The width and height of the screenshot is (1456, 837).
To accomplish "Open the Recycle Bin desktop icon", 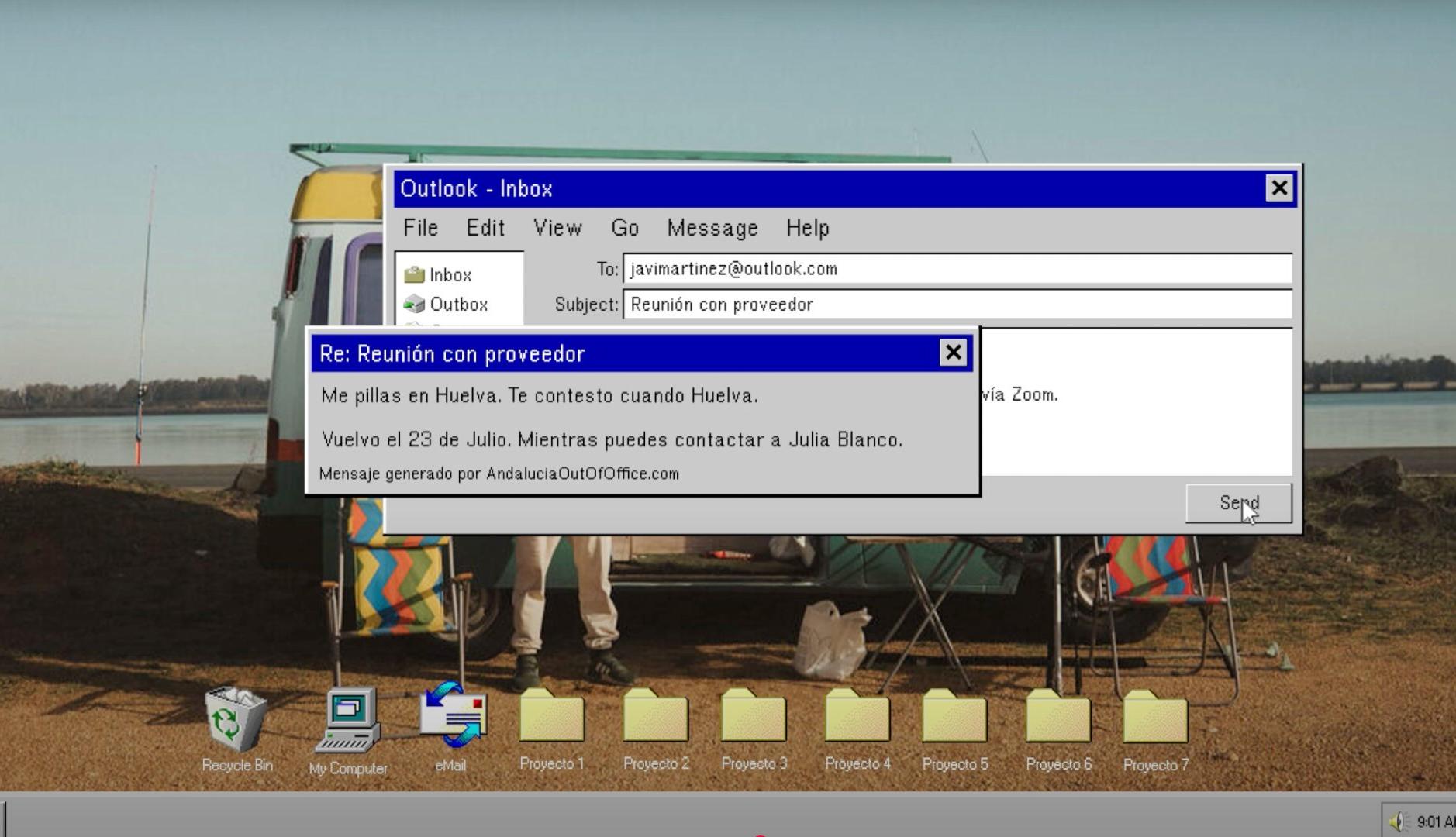I will 236,721.
